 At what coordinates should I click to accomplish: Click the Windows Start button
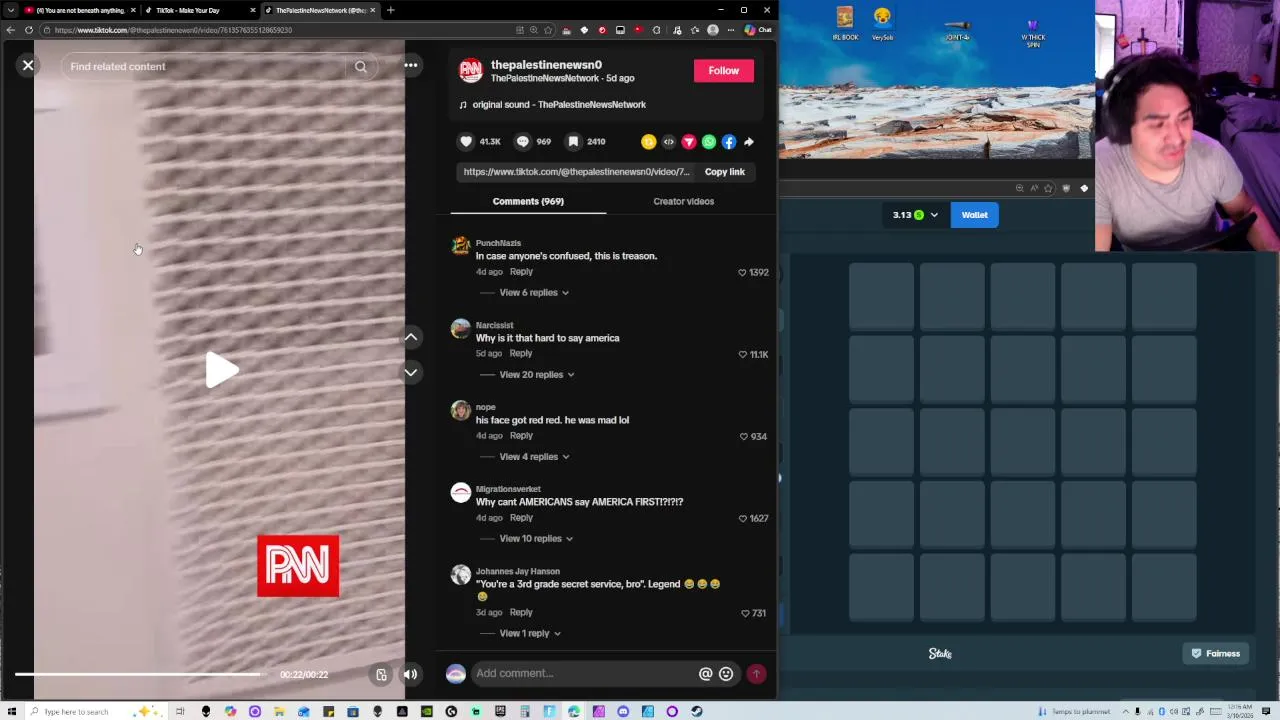coord(12,712)
